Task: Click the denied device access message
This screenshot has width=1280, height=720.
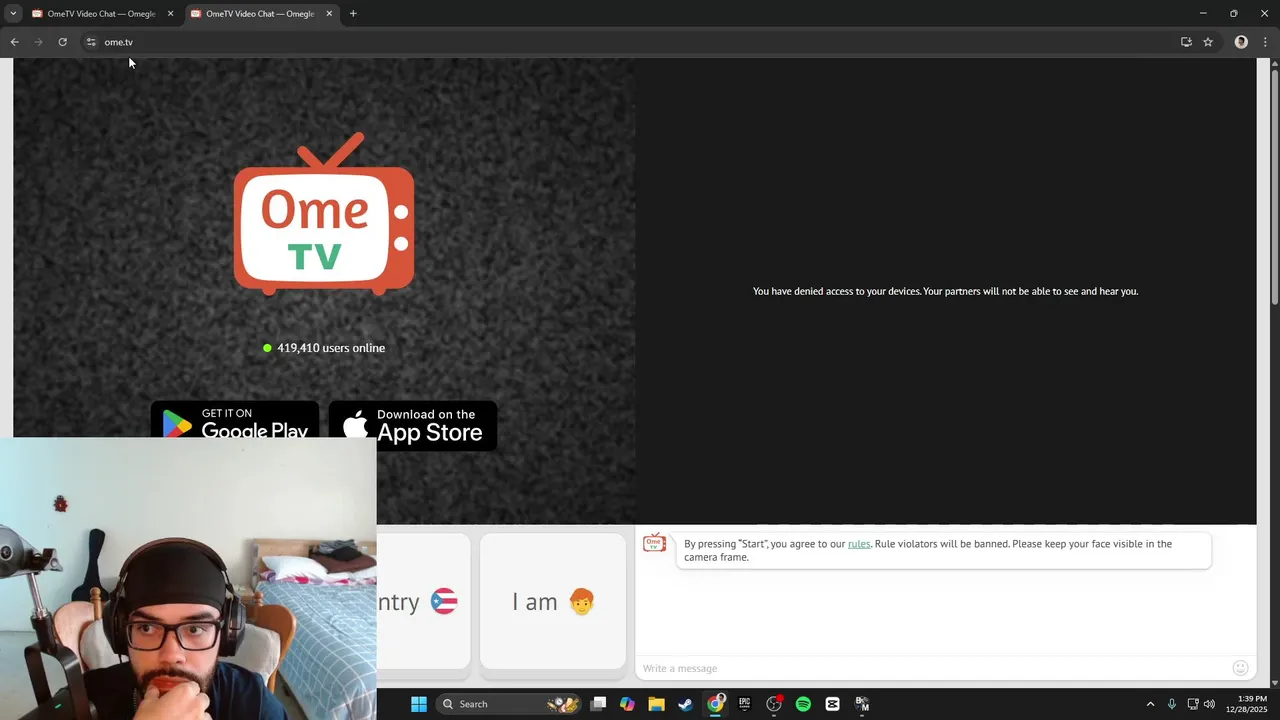Action: [945, 292]
